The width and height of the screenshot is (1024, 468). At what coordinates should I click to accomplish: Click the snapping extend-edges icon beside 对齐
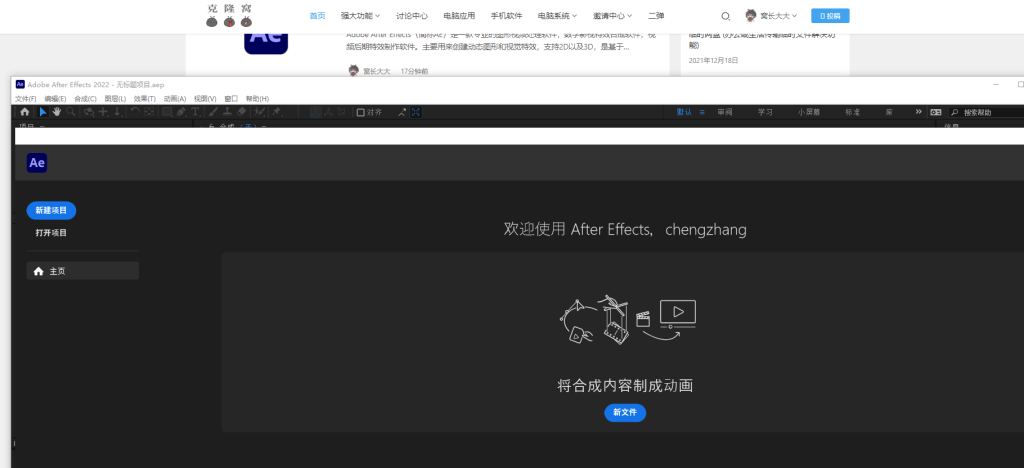pos(402,112)
